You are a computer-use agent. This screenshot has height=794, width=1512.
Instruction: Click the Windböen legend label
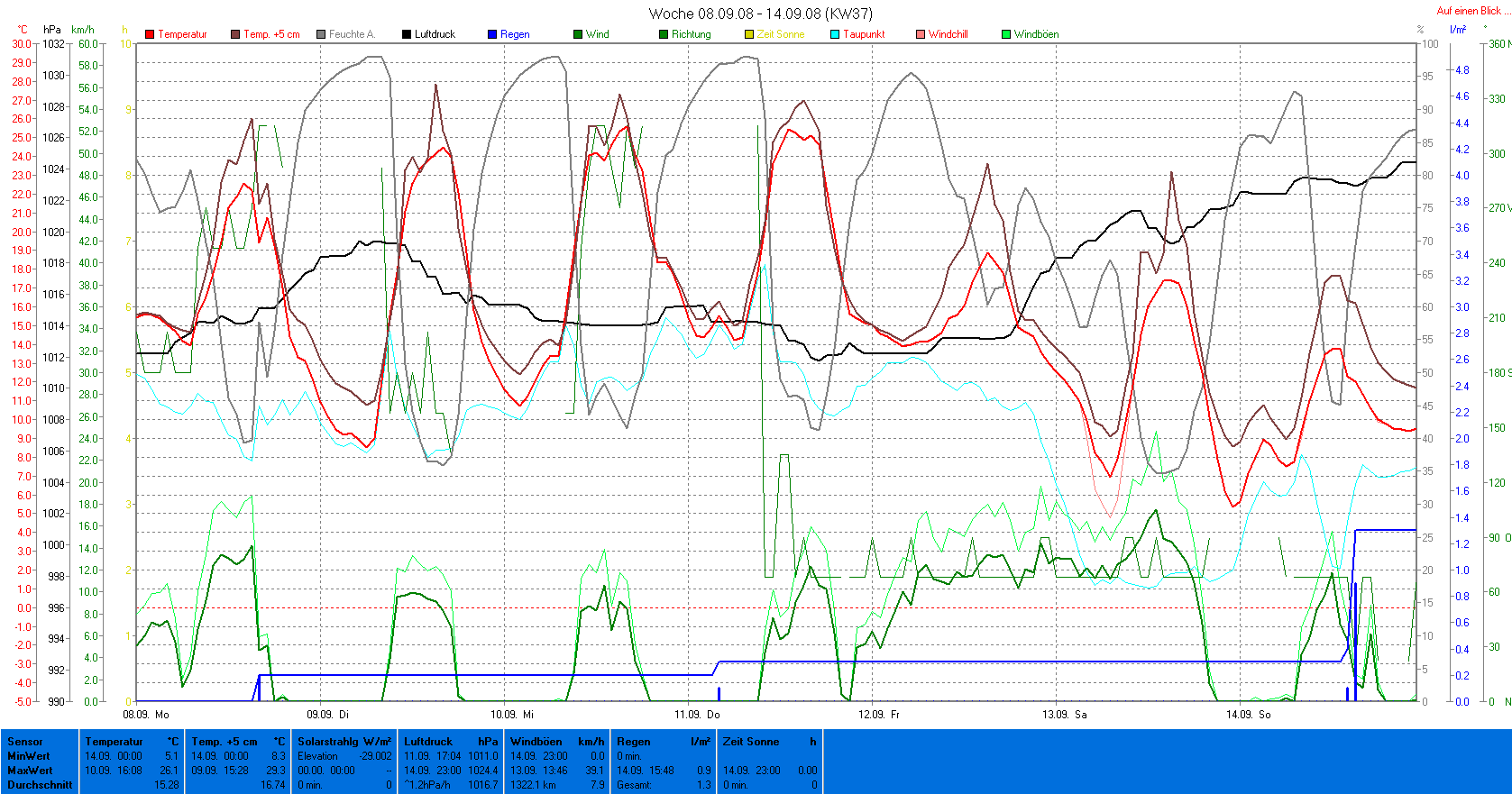(1036, 34)
